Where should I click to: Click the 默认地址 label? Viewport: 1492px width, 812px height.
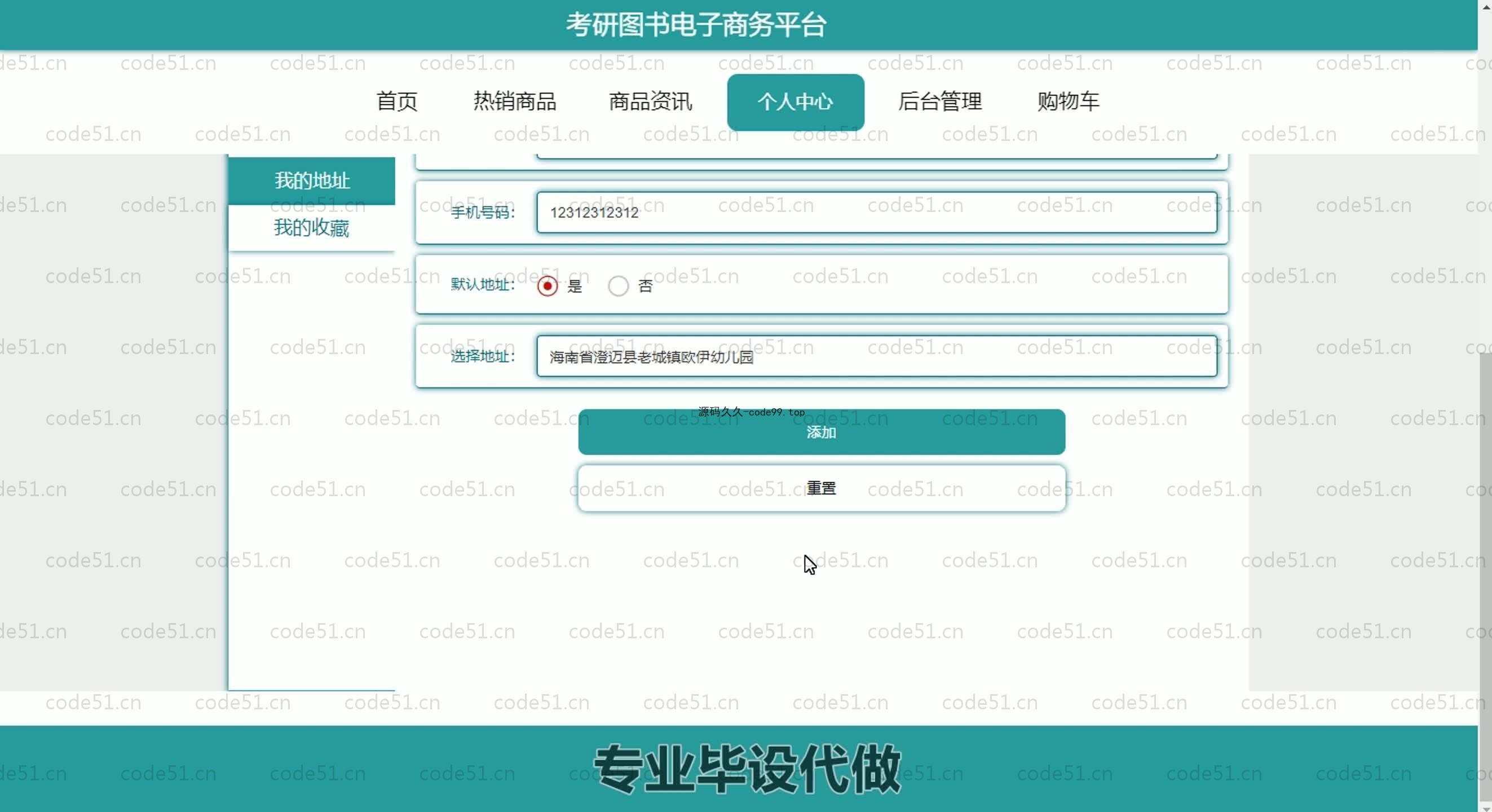pyautogui.click(x=483, y=284)
